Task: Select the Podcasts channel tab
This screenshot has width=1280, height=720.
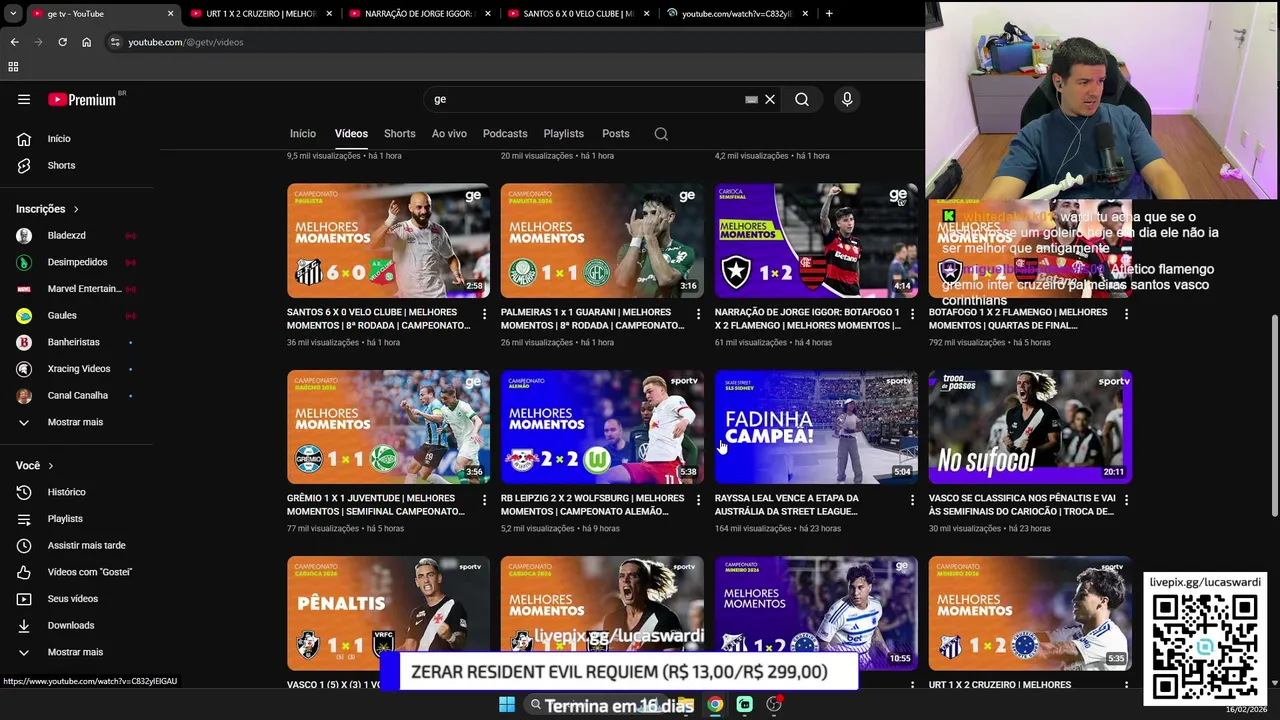Action: point(505,134)
